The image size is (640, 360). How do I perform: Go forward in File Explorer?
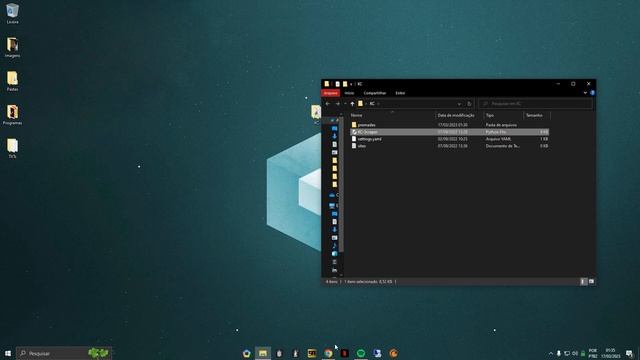[x=337, y=104]
